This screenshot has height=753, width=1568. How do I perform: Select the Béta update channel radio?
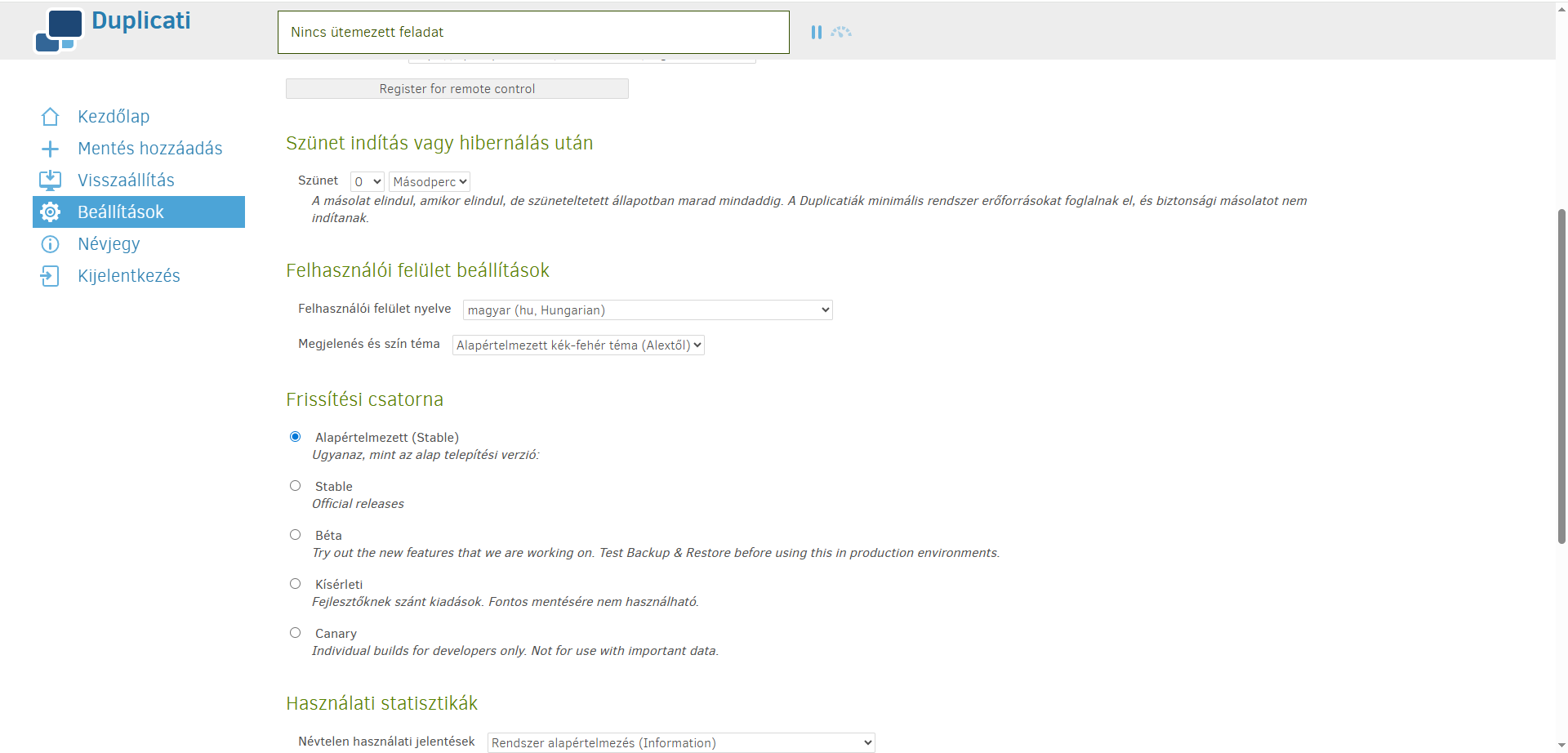pyautogui.click(x=296, y=535)
